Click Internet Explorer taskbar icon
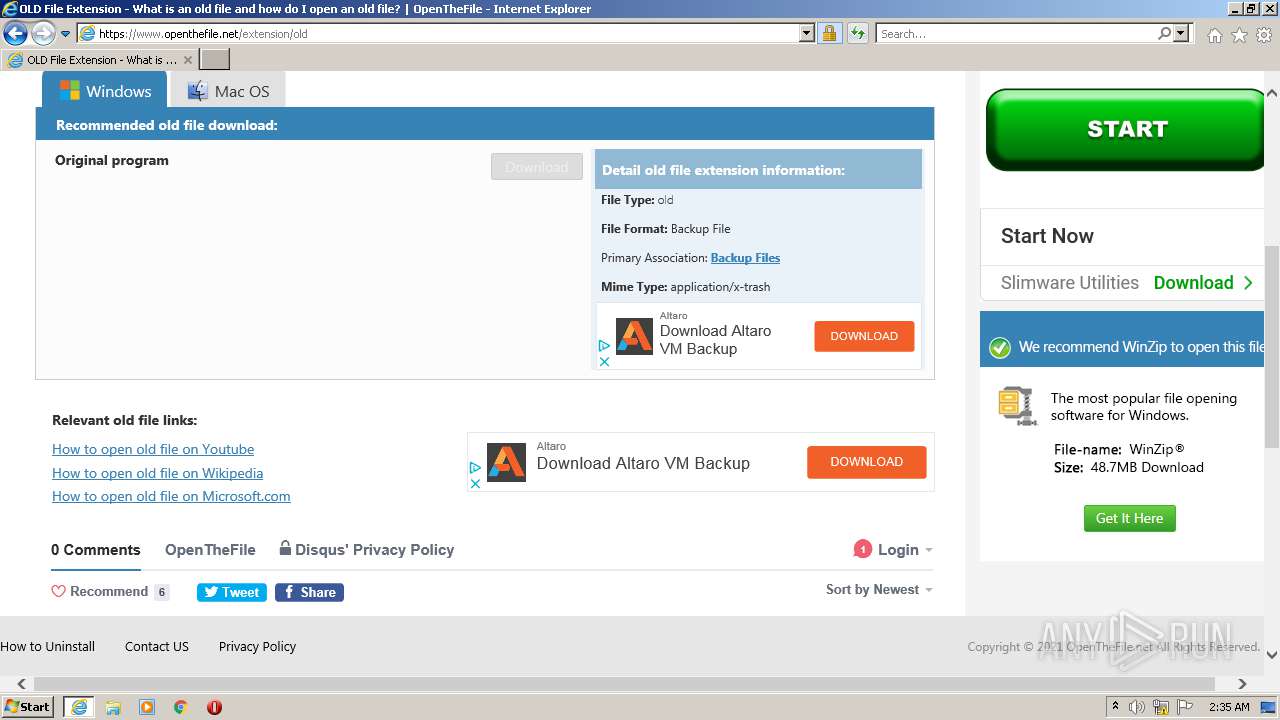This screenshot has width=1280, height=720. (78, 707)
